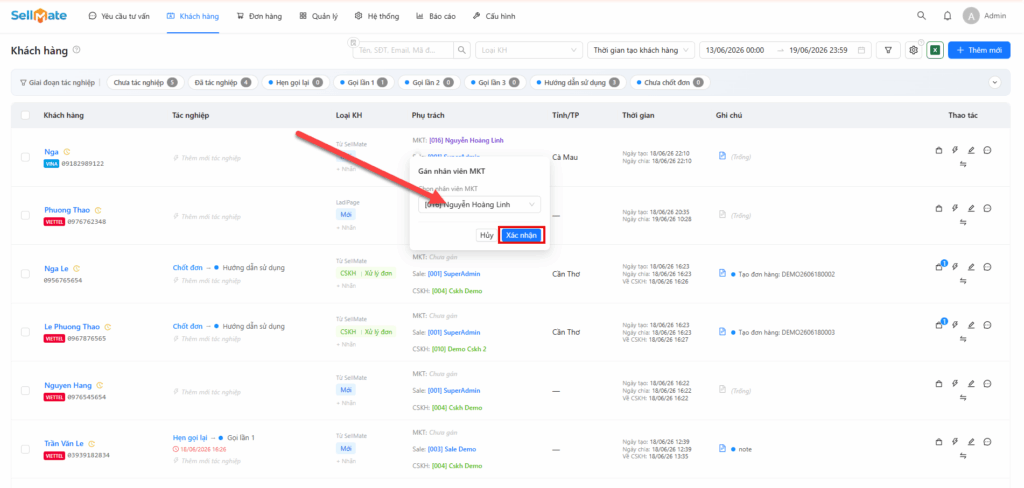The height and width of the screenshot is (488, 1024).
Task: Click the customer search input field
Action: pos(403,50)
